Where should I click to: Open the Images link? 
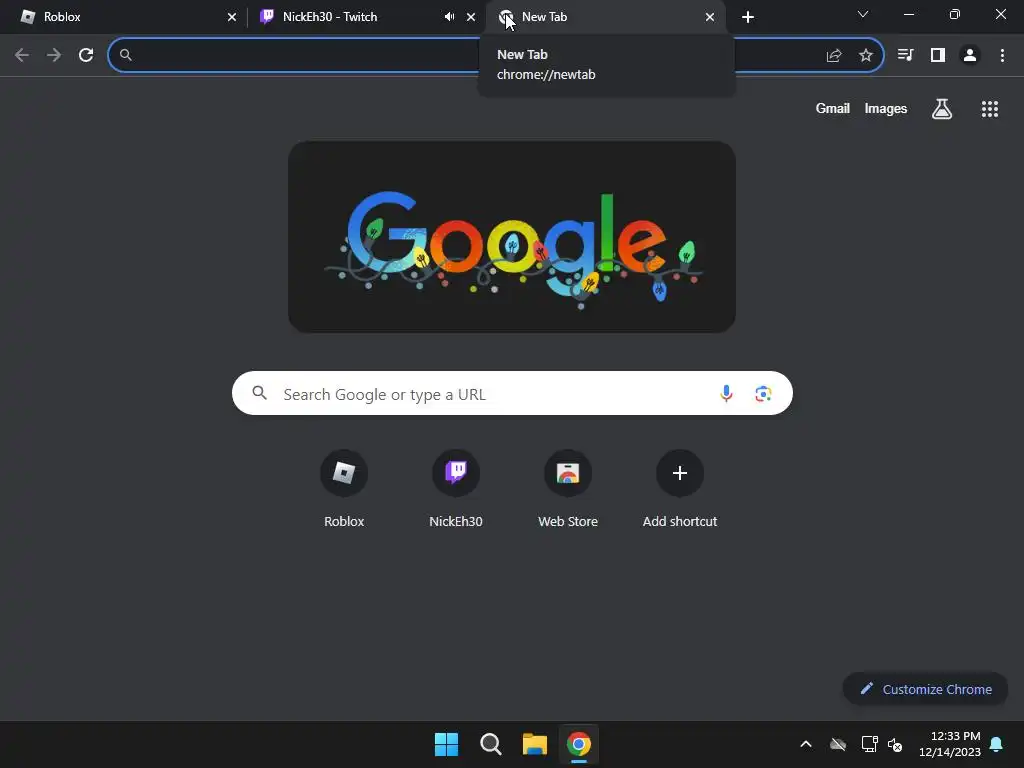pyautogui.click(x=886, y=109)
